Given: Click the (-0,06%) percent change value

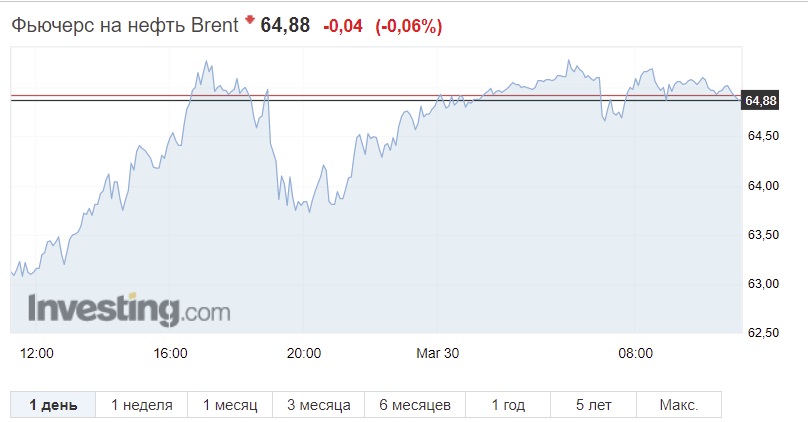Looking at the screenshot, I should coord(409,26).
